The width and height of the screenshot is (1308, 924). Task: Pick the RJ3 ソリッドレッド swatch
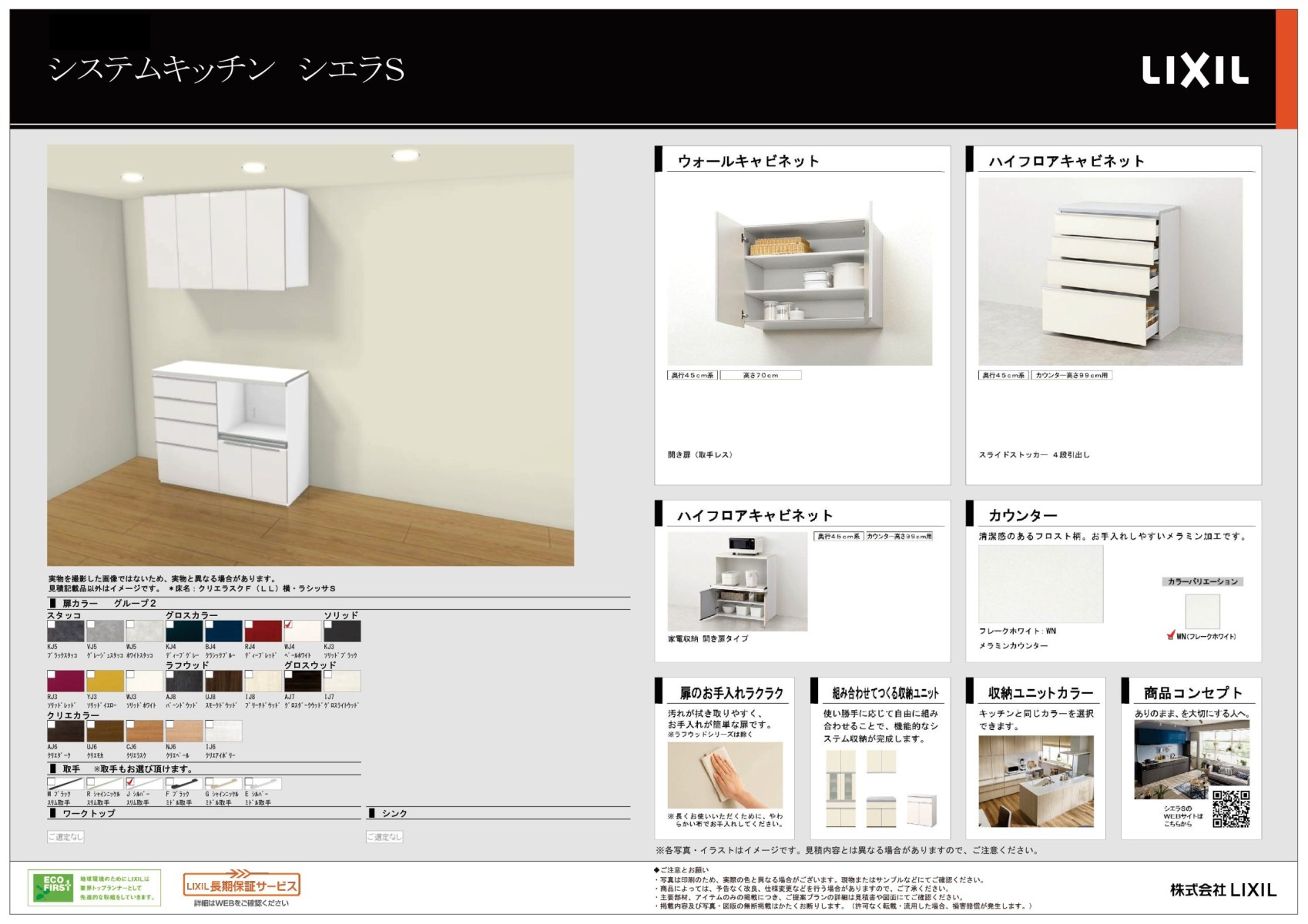pyautogui.click(x=65, y=681)
